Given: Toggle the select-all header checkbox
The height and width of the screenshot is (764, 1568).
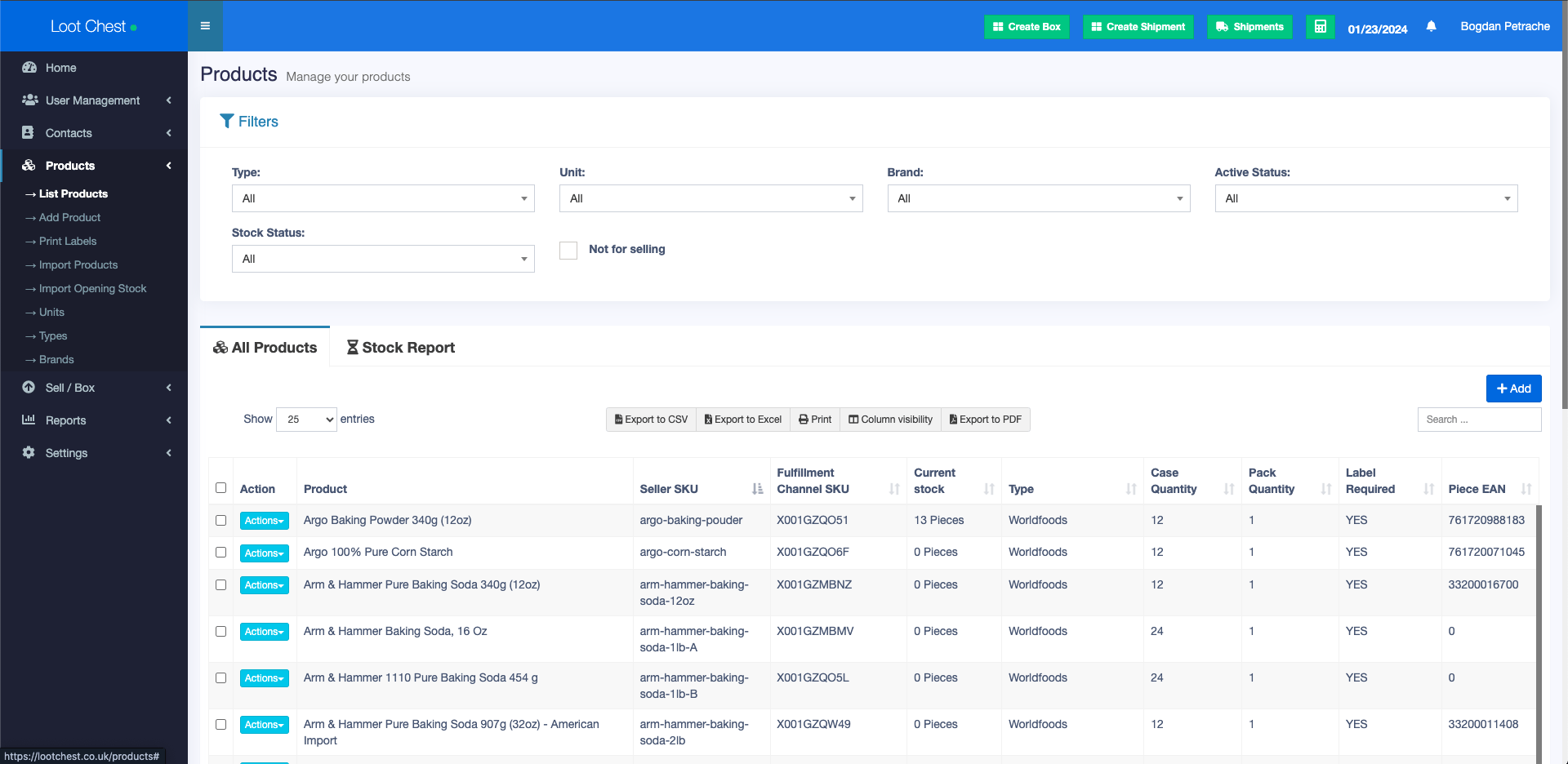Looking at the screenshot, I should [x=220, y=488].
